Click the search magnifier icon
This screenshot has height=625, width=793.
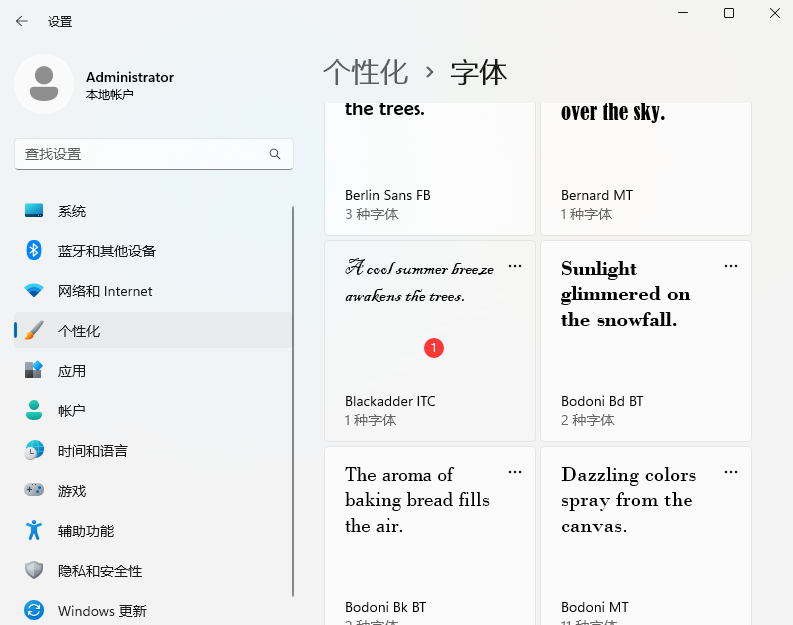point(275,154)
